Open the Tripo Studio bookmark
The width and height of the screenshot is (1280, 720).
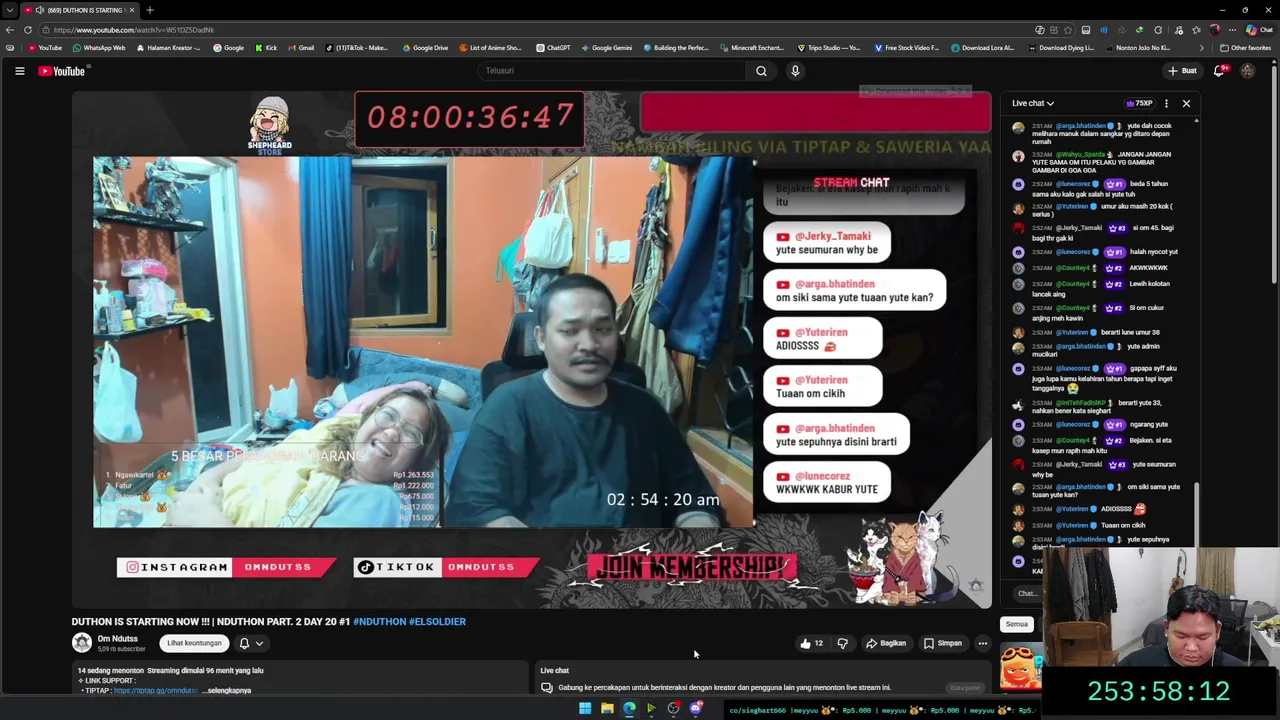coord(829,48)
